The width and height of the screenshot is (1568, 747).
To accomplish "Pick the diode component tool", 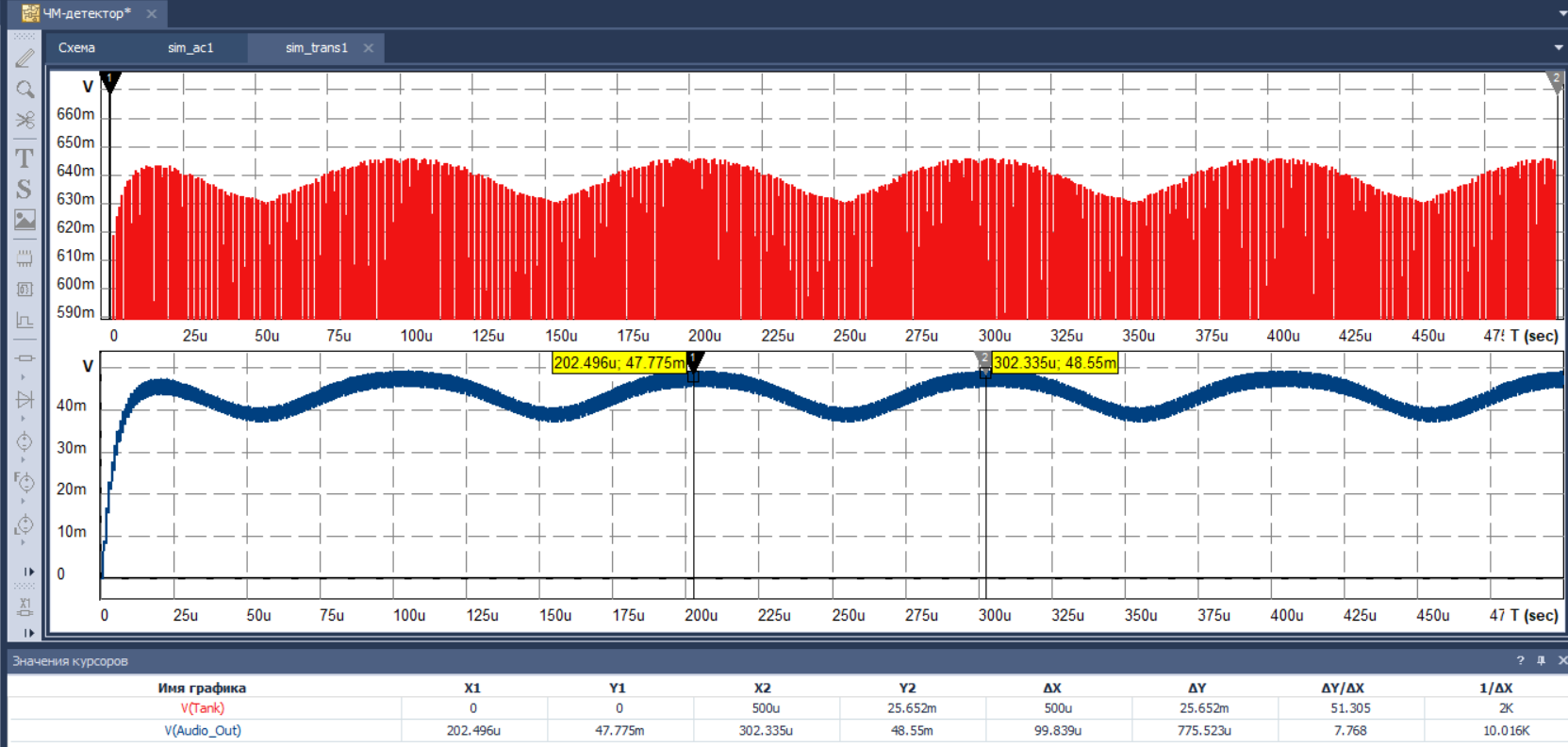I will pyautogui.click(x=25, y=400).
